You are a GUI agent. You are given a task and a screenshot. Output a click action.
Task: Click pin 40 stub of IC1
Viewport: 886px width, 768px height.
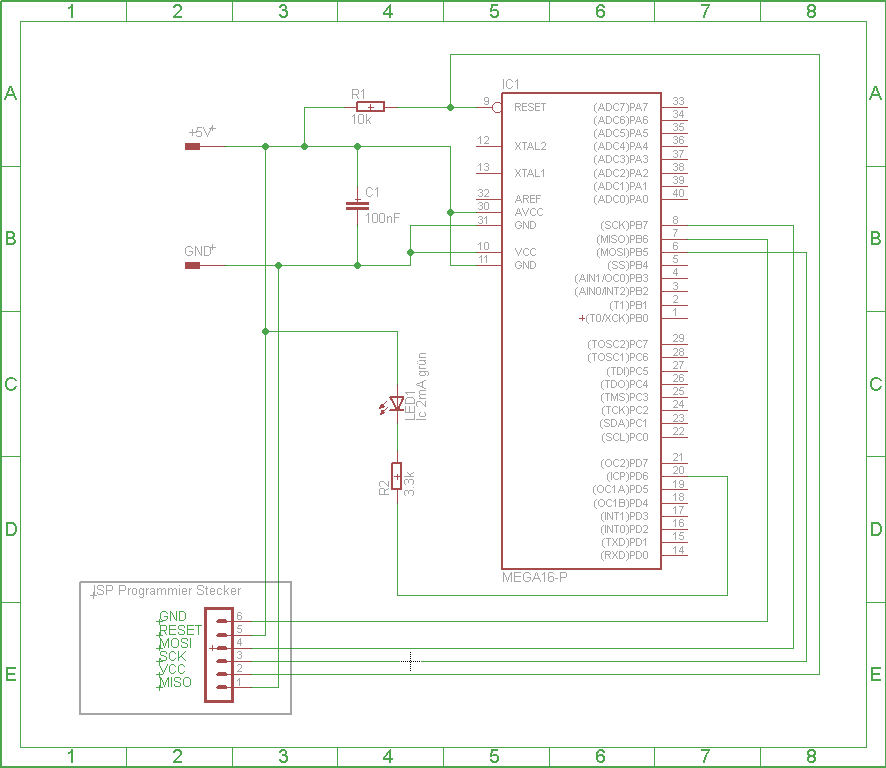pos(675,199)
